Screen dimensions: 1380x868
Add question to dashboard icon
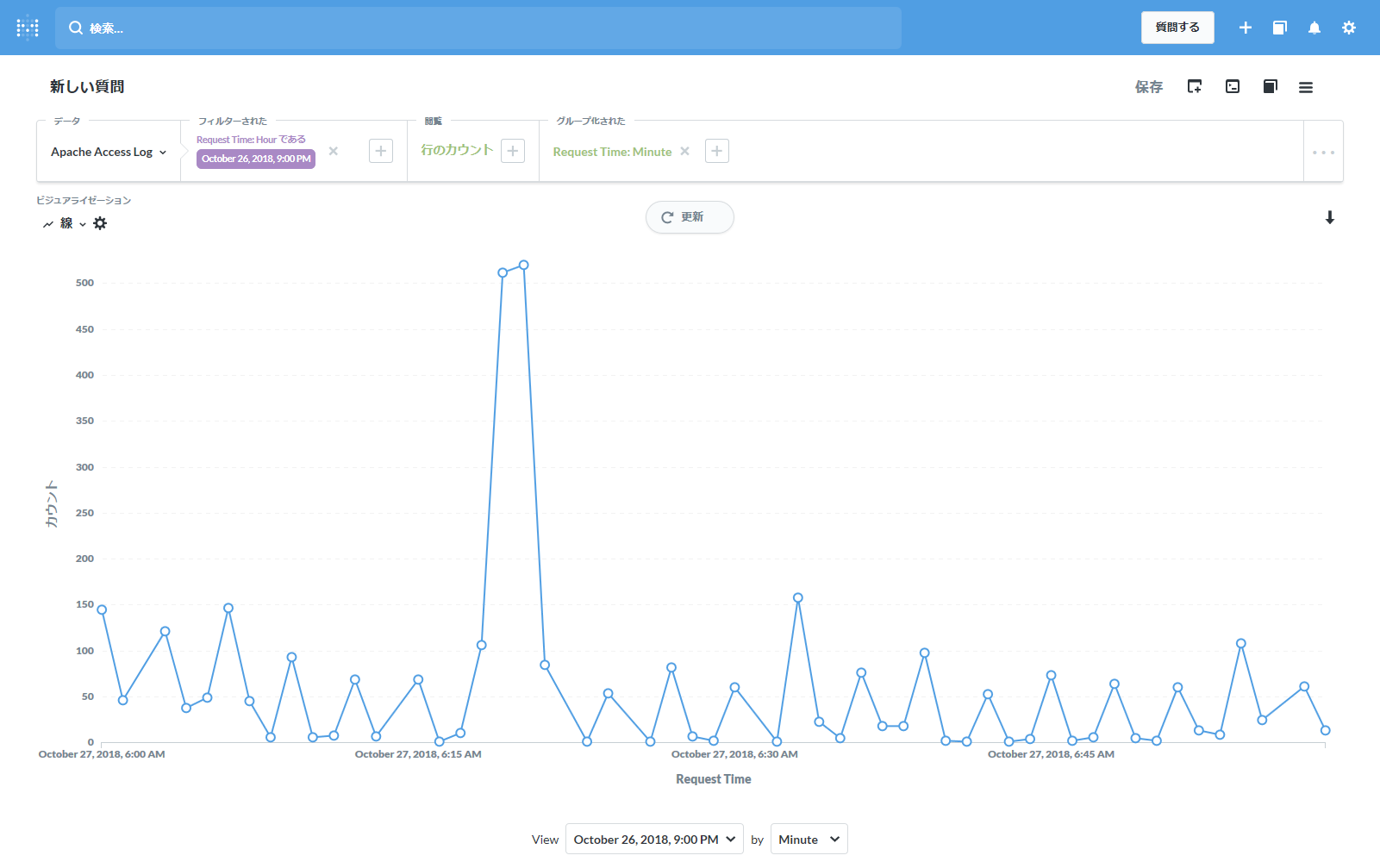pos(1195,86)
